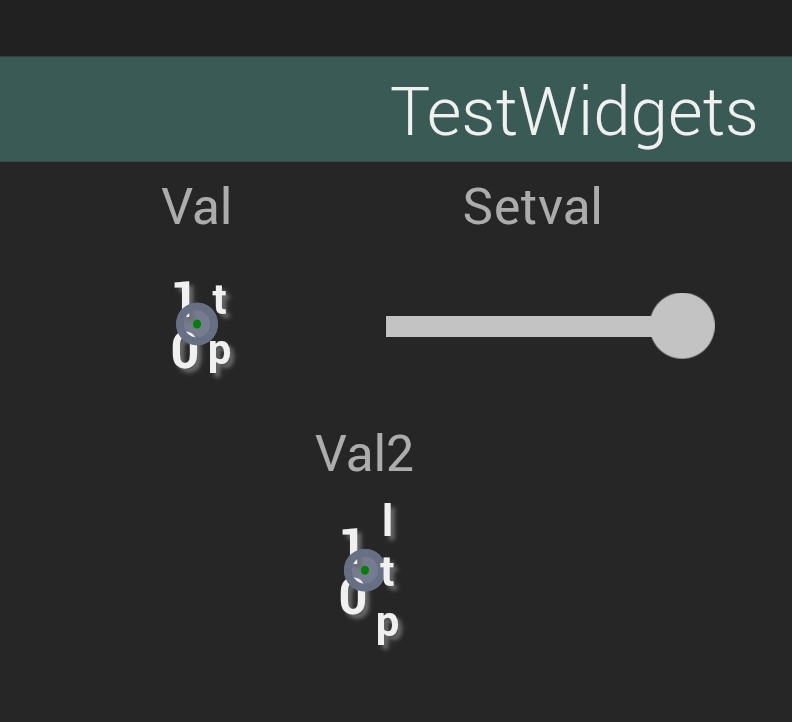Click the "0" digit in Val widget
Image resolution: width=792 pixels, height=722 pixels.
[184, 353]
